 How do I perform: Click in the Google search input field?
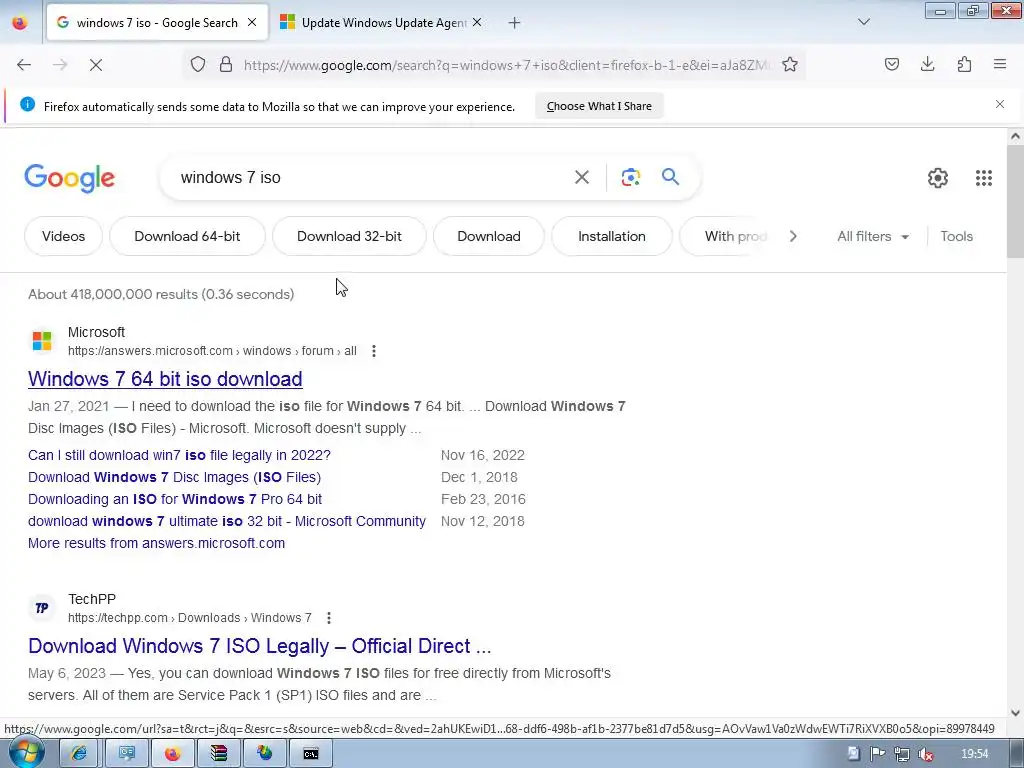pos(369,178)
